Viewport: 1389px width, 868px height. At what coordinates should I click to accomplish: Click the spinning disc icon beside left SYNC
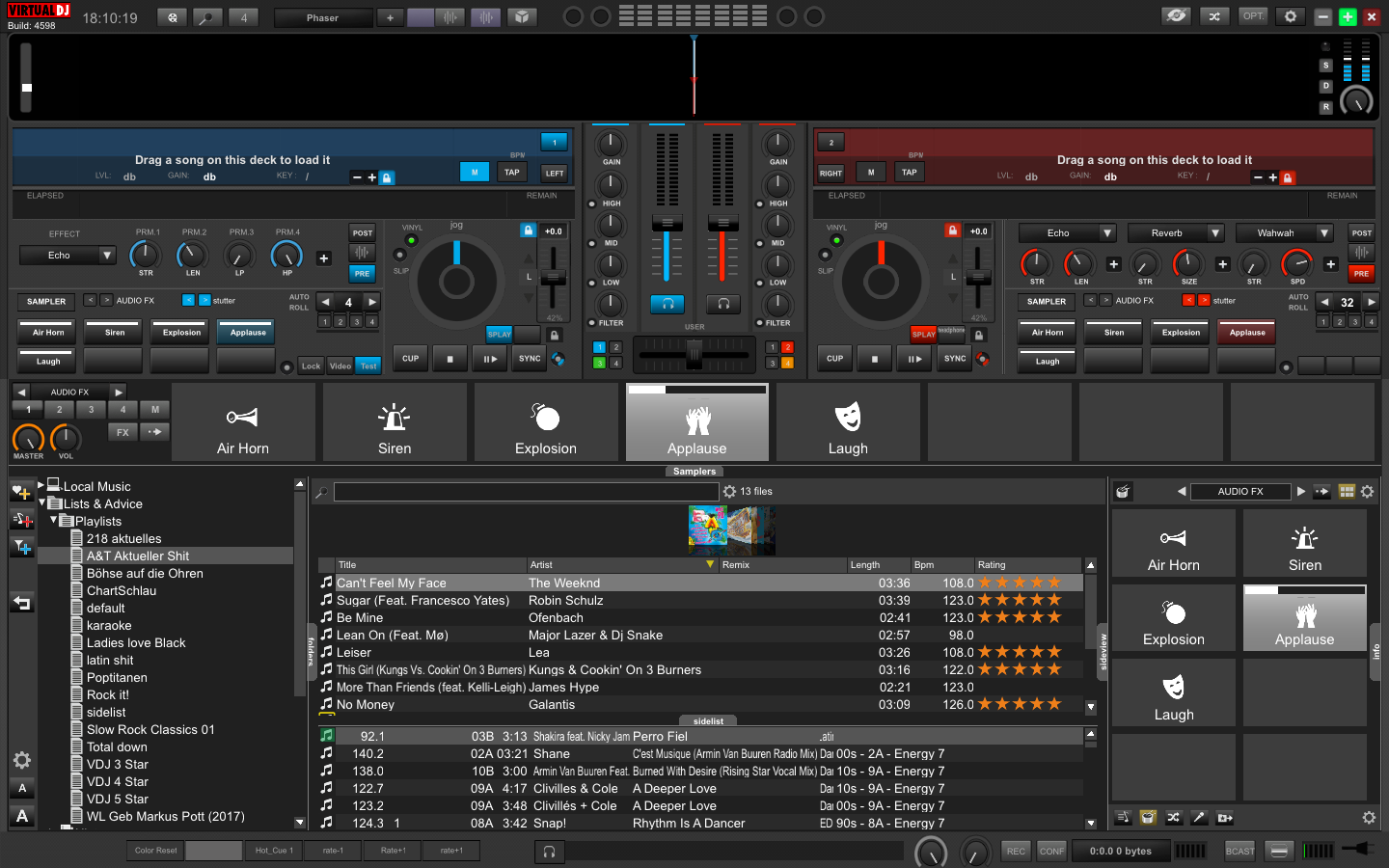click(558, 359)
